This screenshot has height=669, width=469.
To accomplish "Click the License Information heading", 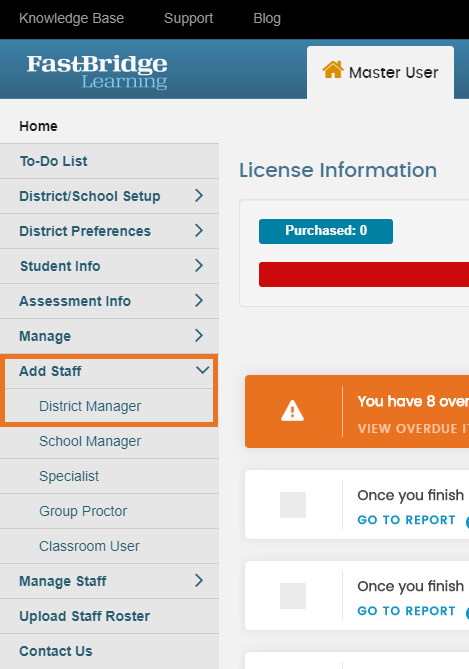I will coord(338,170).
